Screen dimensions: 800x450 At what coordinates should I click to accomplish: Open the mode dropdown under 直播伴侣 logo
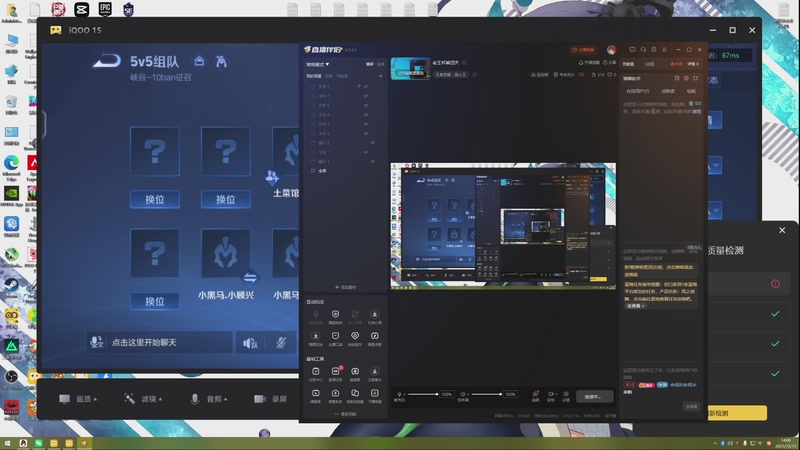point(317,64)
